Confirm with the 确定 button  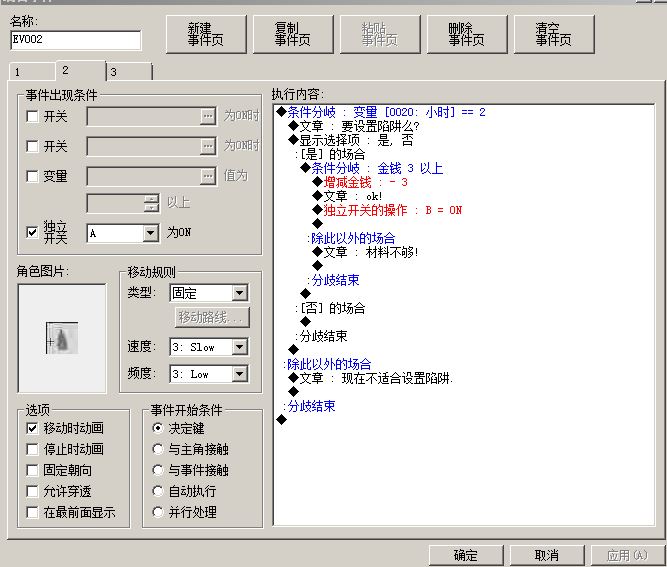(466, 555)
